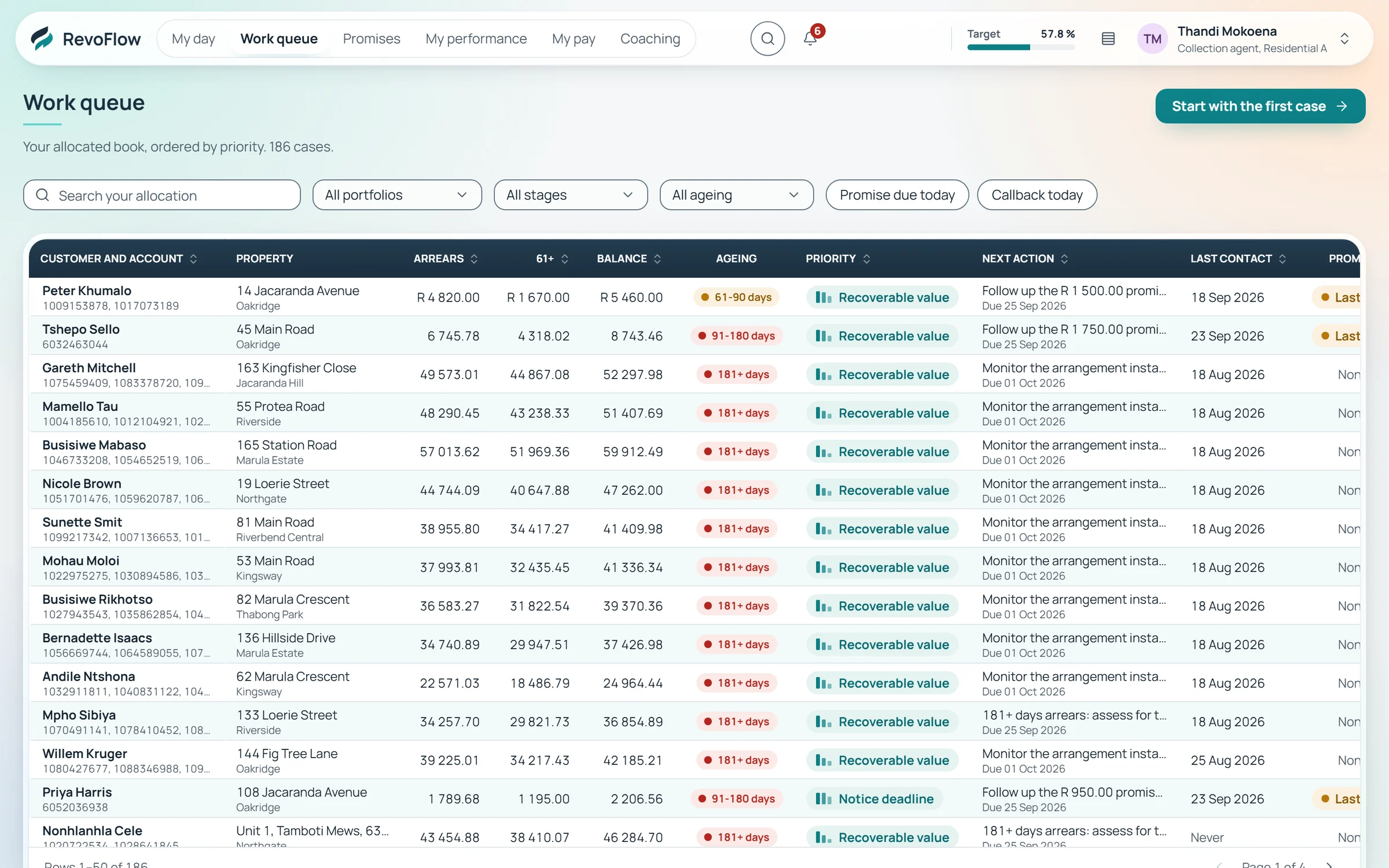Image resolution: width=1389 pixels, height=868 pixels.
Task: Sort by 61+ column arrows
Action: tap(565, 259)
